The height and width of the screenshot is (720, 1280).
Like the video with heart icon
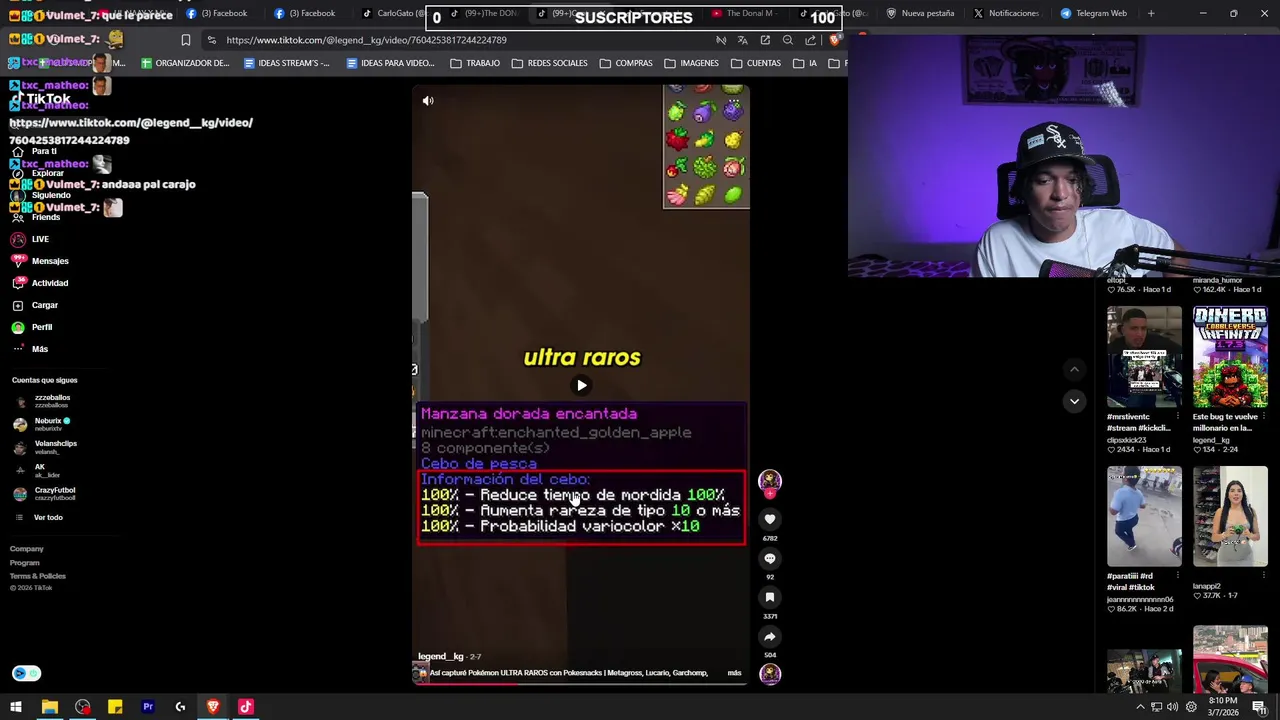click(770, 519)
